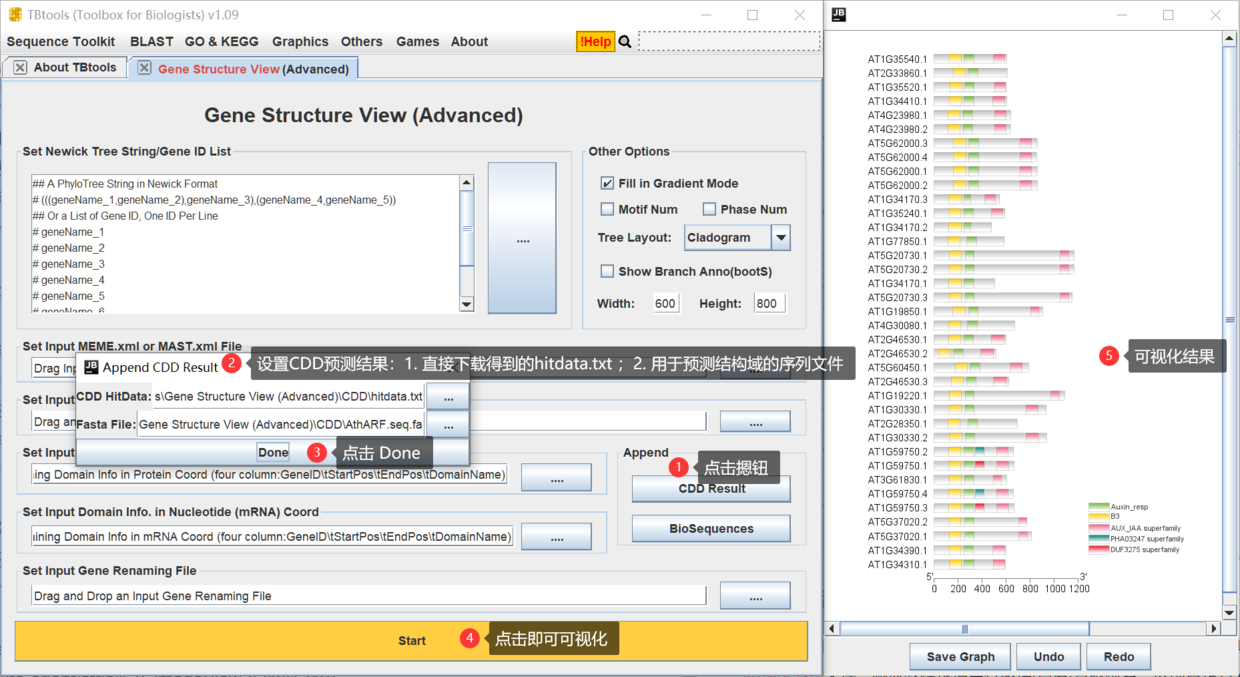Switch to the About TBtools tab

75,67
